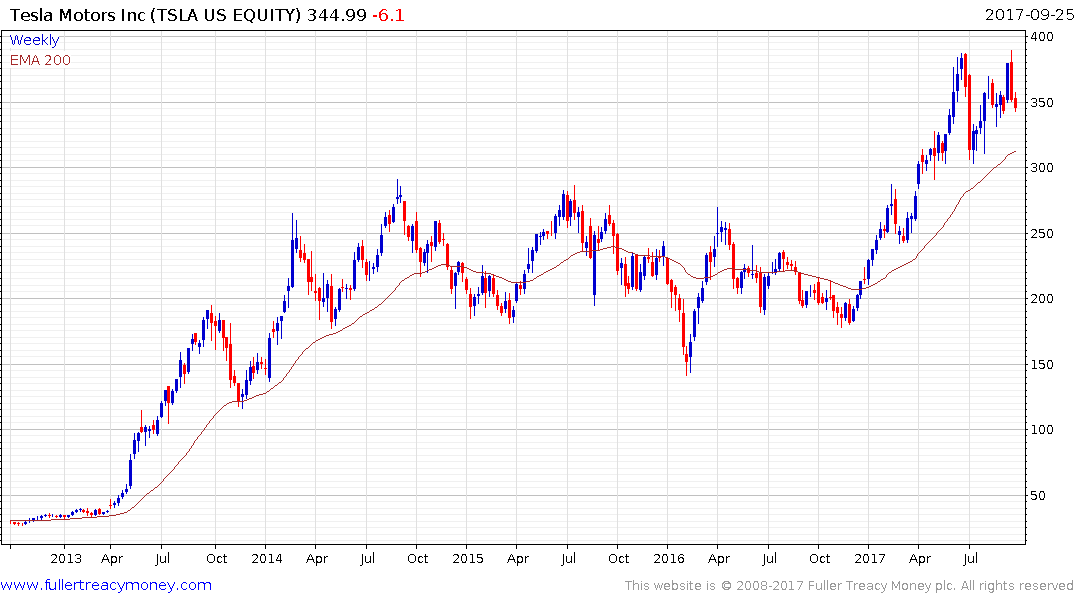This screenshot has height=600, width=1075.
Task: Click the 2014 year axis label
Action: click(x=267, y=558)
